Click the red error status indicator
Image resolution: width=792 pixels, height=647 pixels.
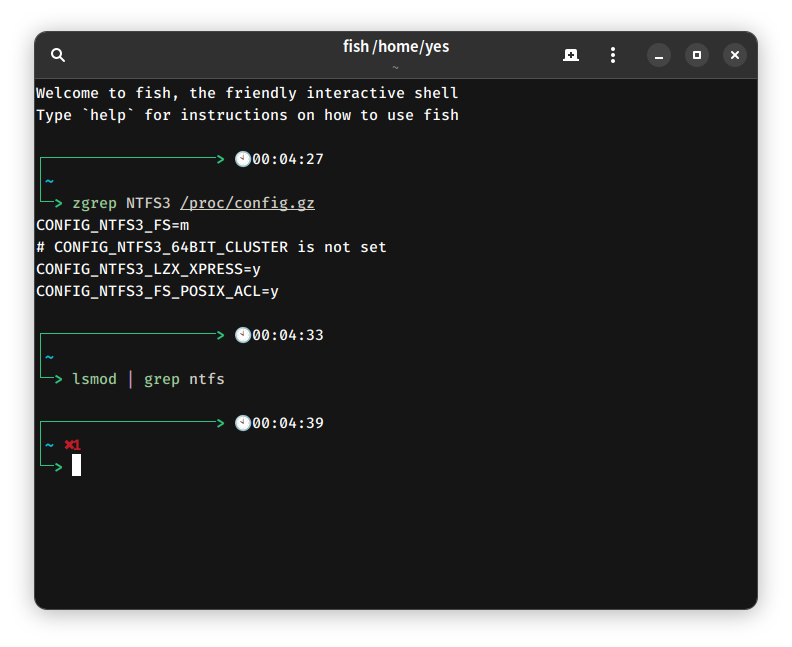[72, 445]
